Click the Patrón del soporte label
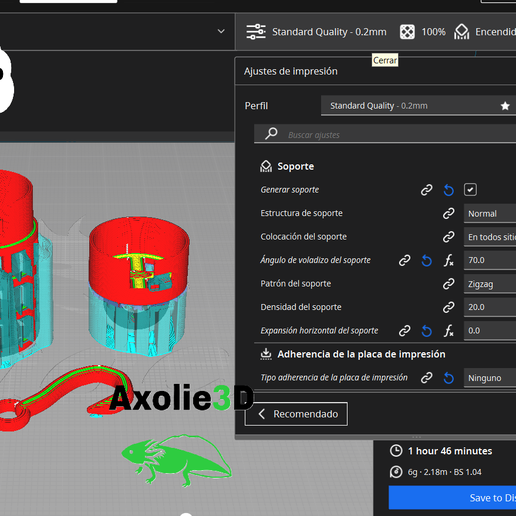 pos(296,284)
